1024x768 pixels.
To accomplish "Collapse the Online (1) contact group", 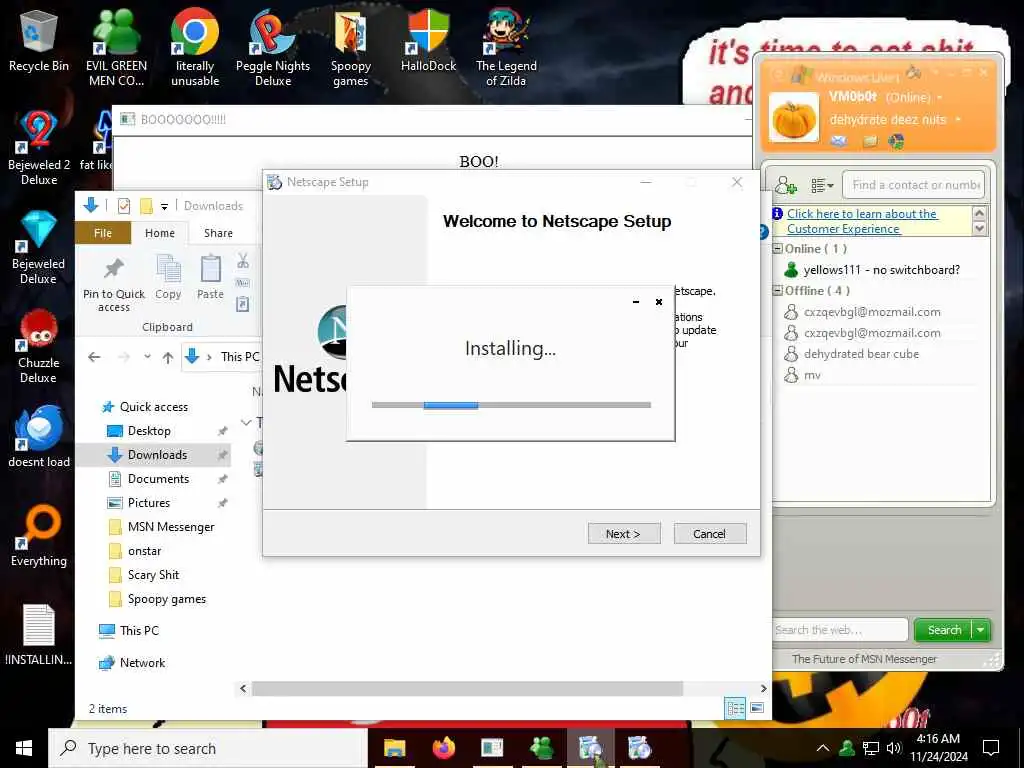I will (x=777, y=248).
